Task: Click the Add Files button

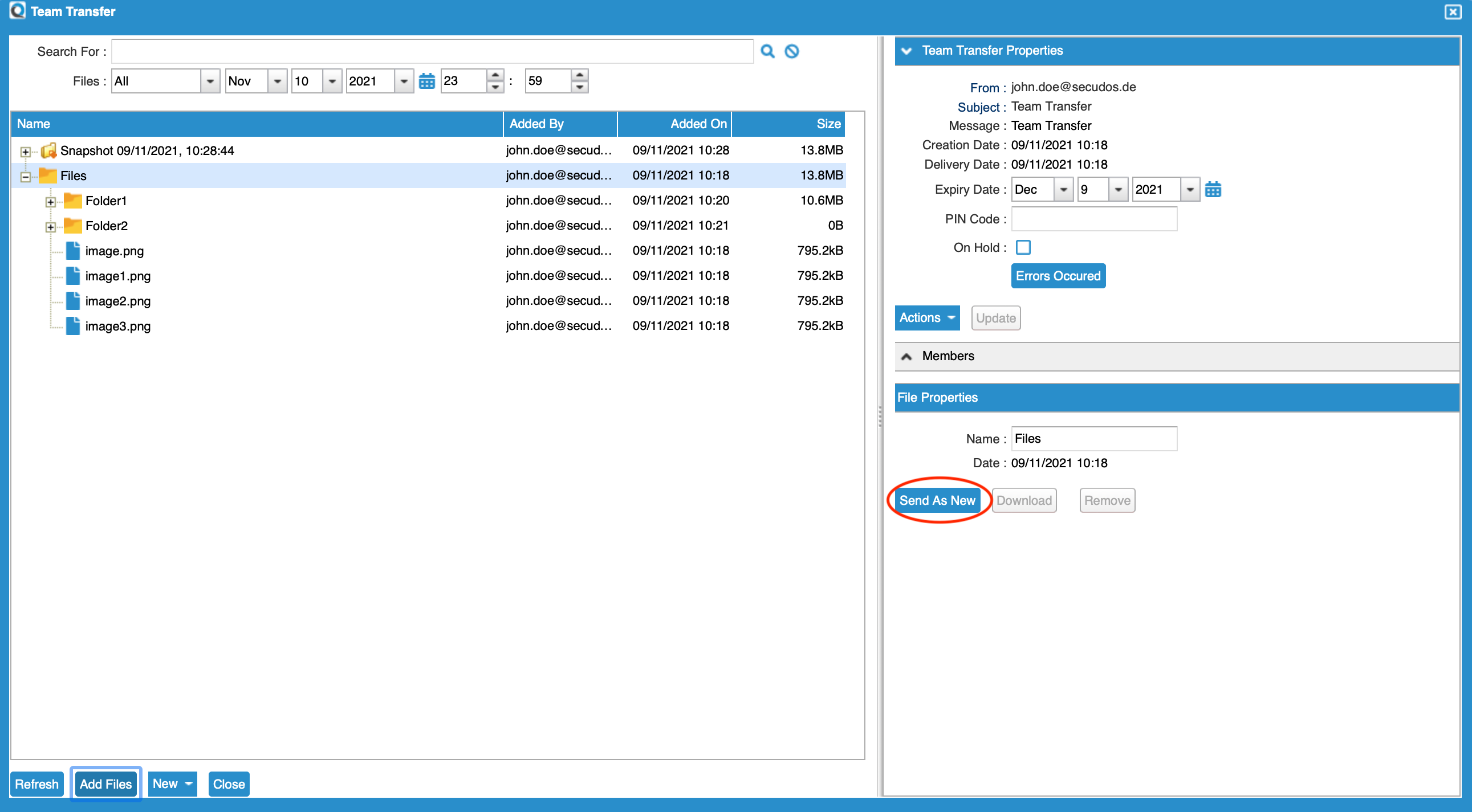Action: tap(105, 784)
